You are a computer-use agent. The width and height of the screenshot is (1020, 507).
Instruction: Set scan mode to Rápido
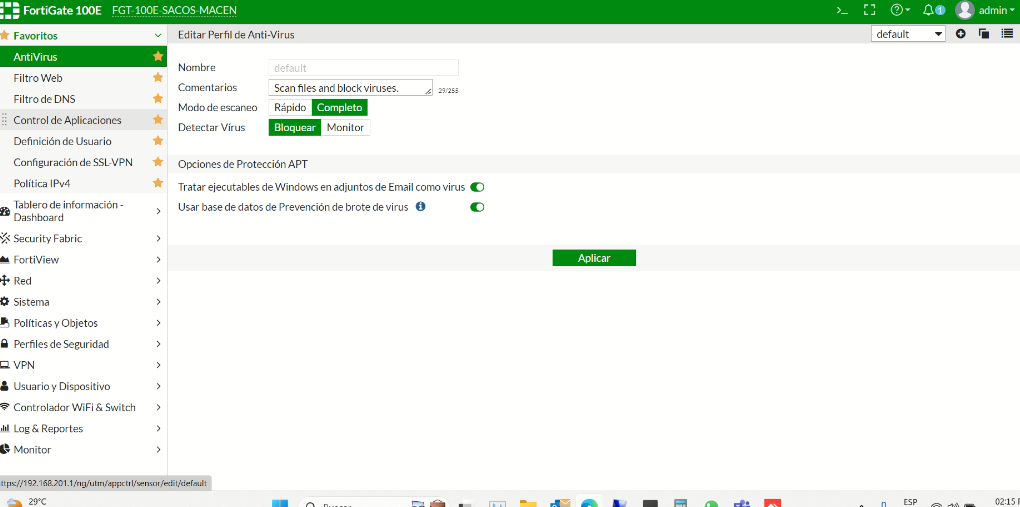point(290,107)
